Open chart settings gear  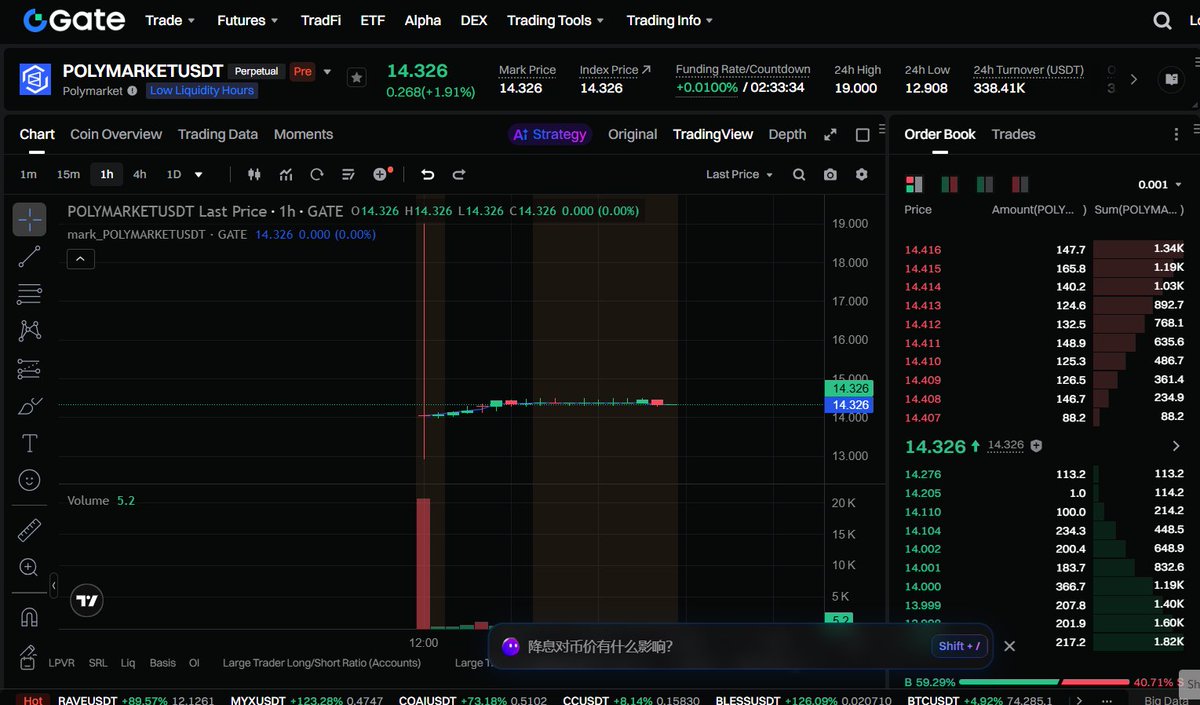862,174
